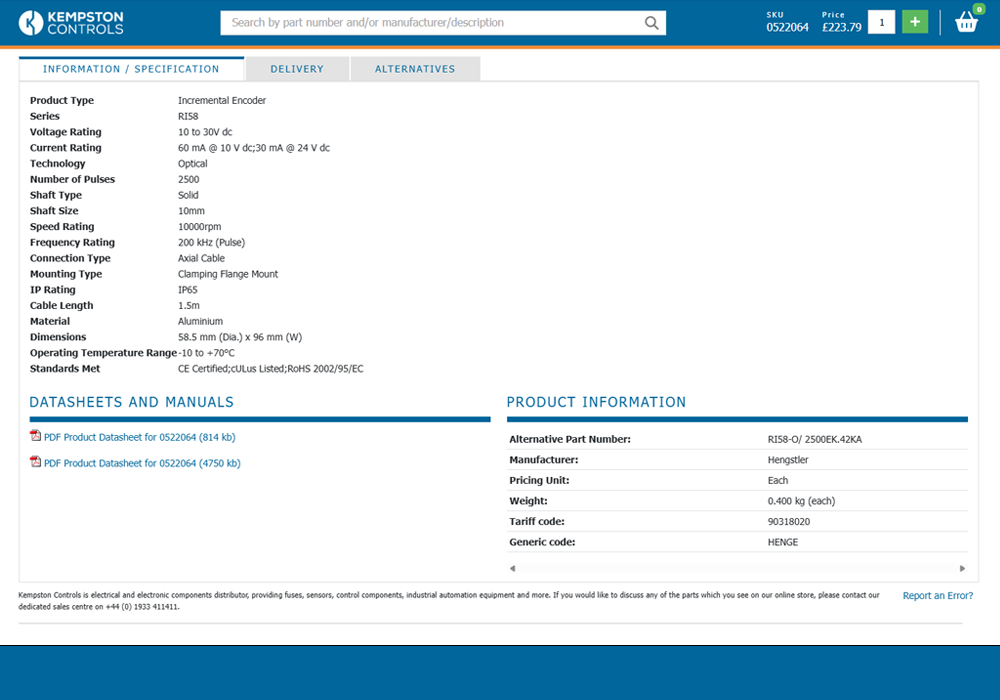Click the Tariff code label
Viewport: 1000px width, 700px height.
coord(536,521)
